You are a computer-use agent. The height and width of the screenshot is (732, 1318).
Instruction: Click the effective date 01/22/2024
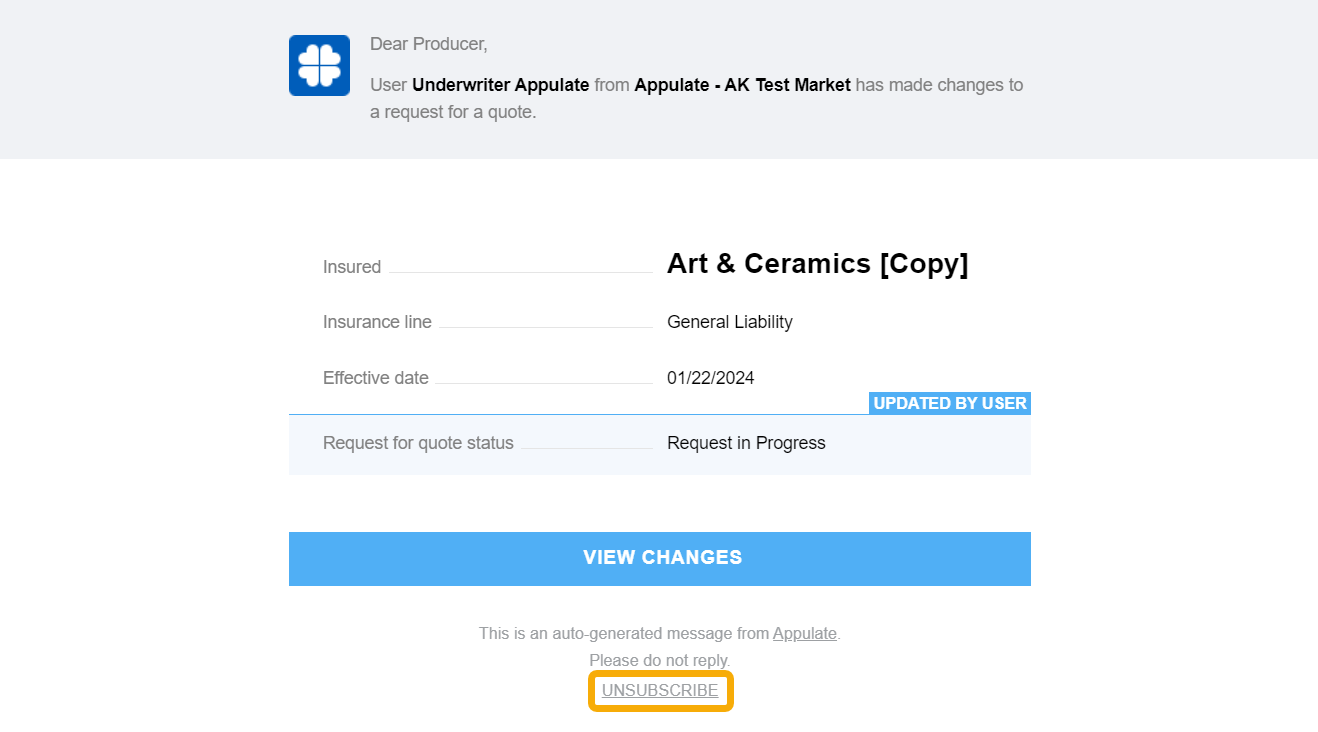pos(710,378)
